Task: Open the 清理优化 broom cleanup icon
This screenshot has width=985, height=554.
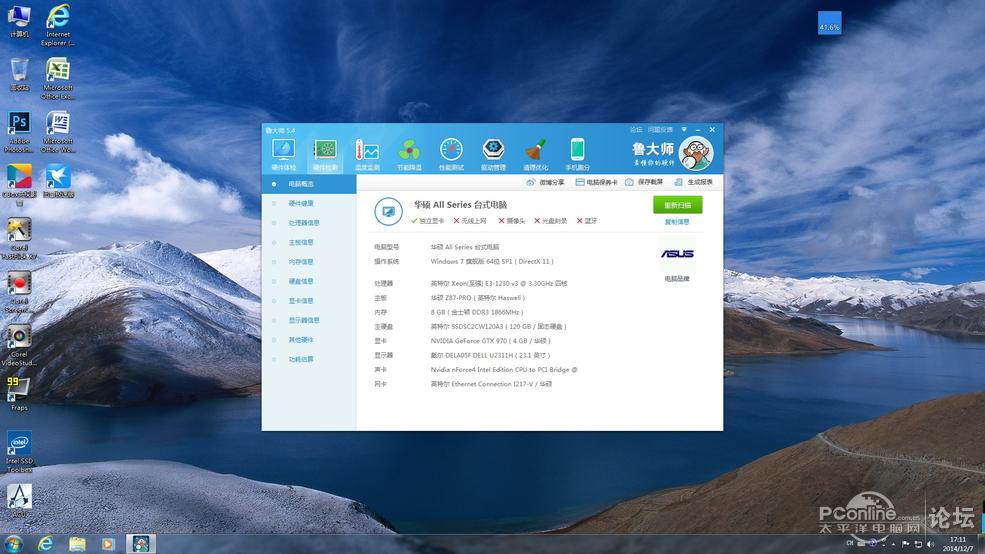Action: pos(535,155)
